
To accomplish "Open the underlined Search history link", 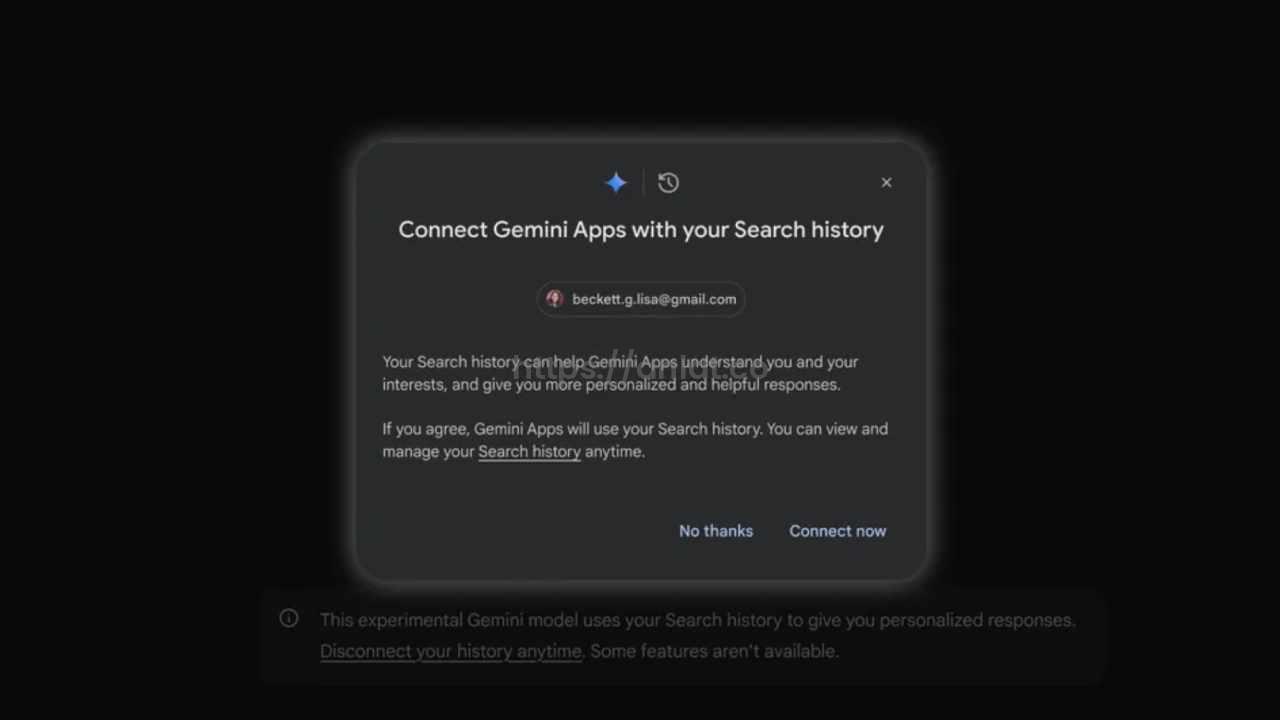I will (529, 451).
